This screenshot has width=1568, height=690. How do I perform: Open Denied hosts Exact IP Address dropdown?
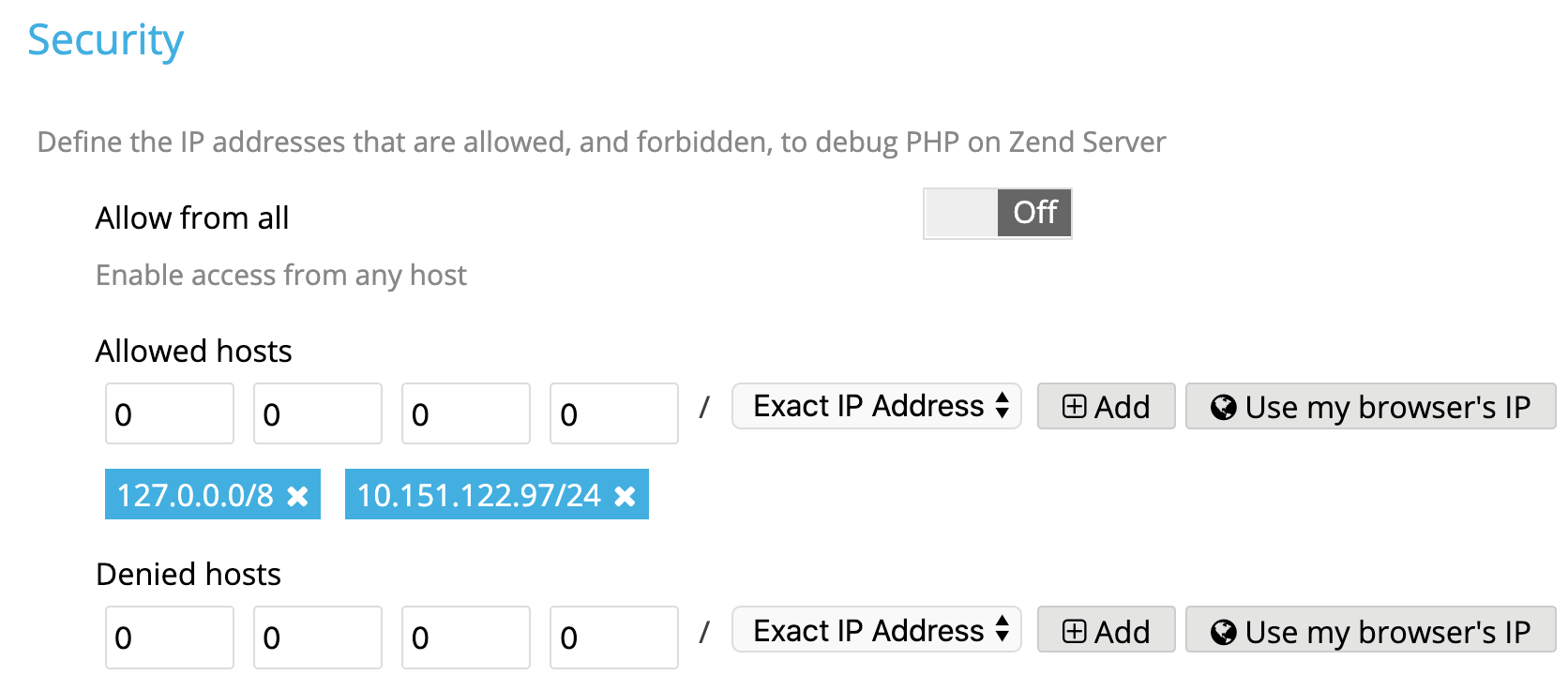[x=876, y=629]
